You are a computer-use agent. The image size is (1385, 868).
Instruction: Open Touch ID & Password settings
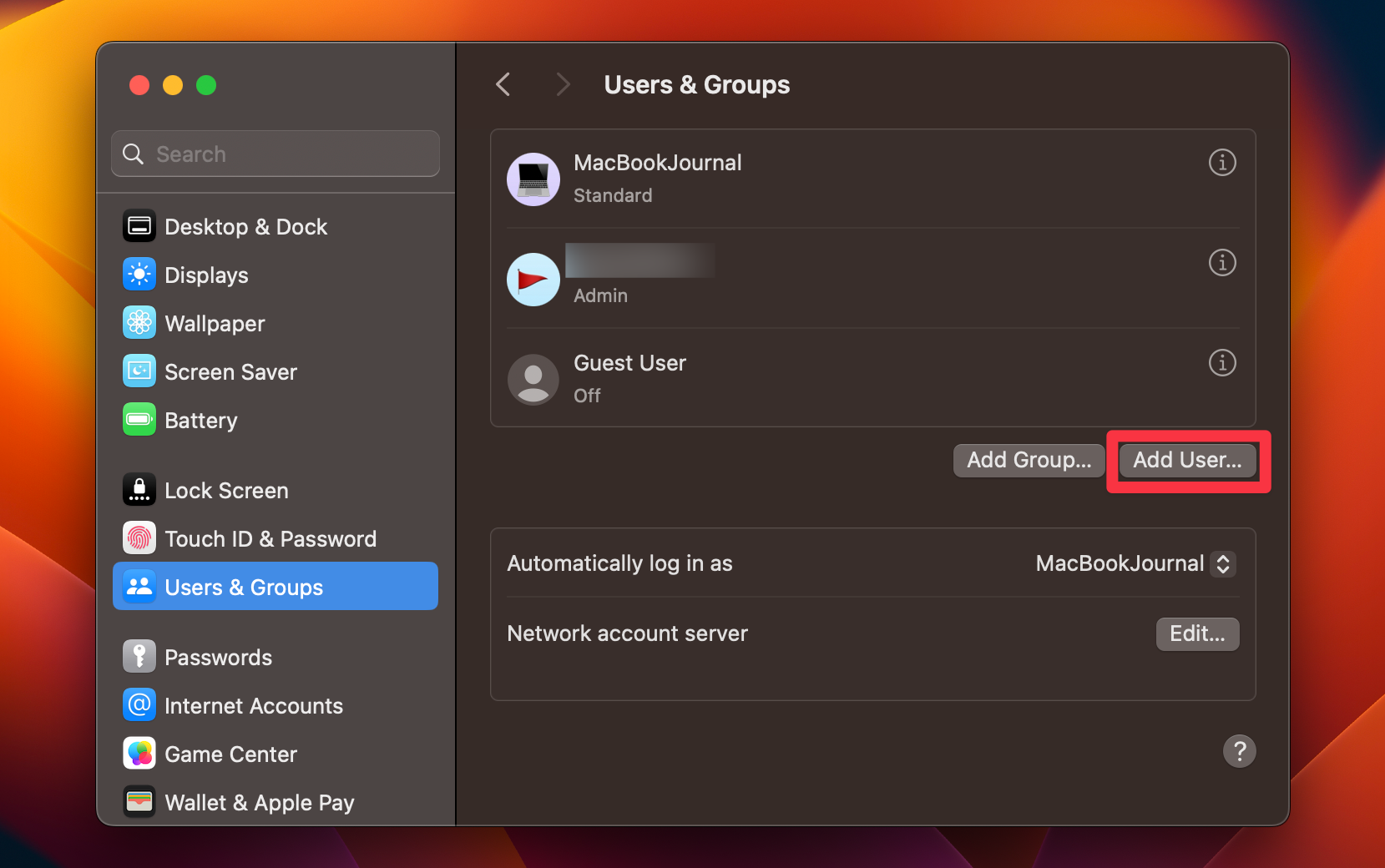point(270,538)
